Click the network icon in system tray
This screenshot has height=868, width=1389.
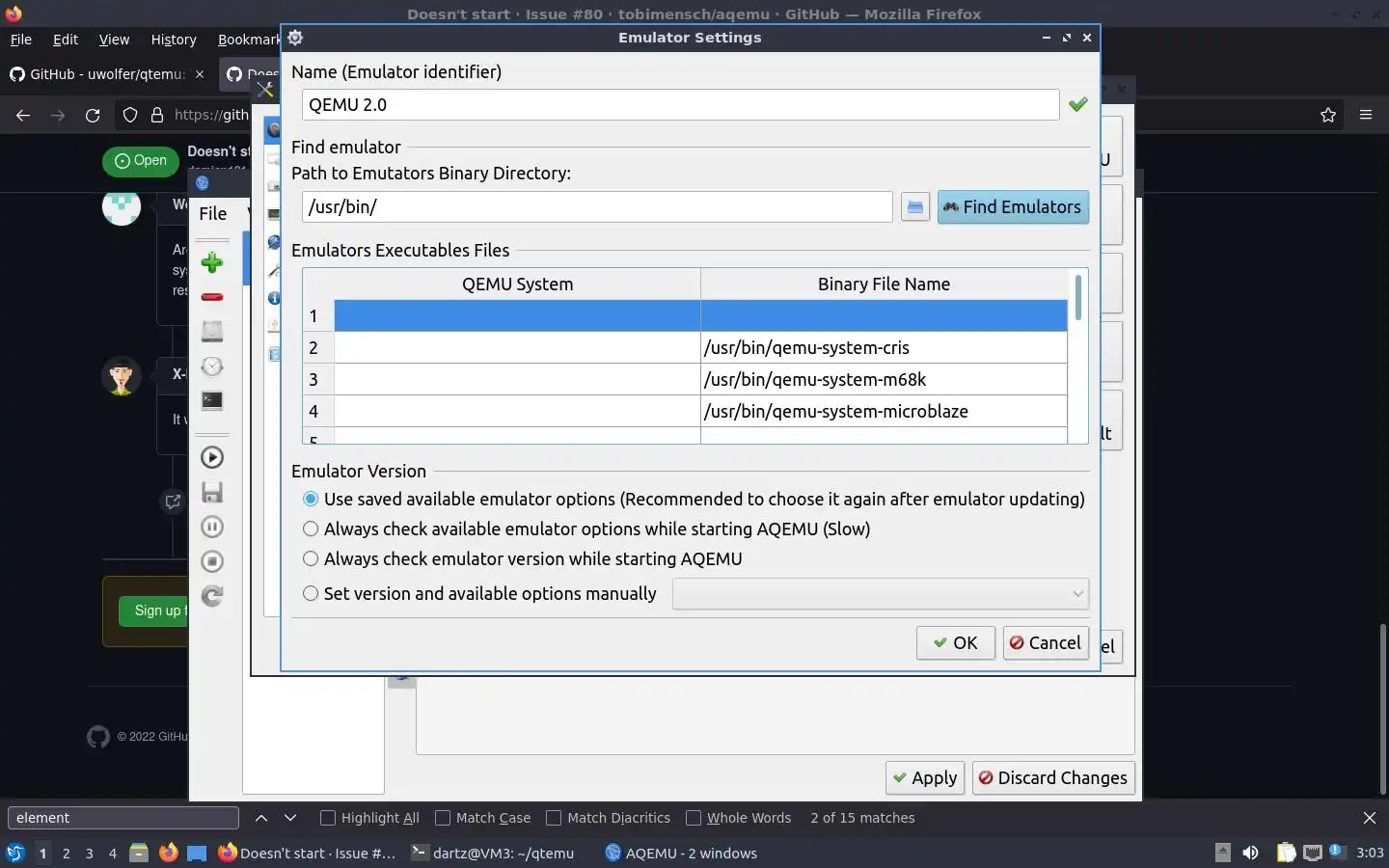click(1312, 853)
